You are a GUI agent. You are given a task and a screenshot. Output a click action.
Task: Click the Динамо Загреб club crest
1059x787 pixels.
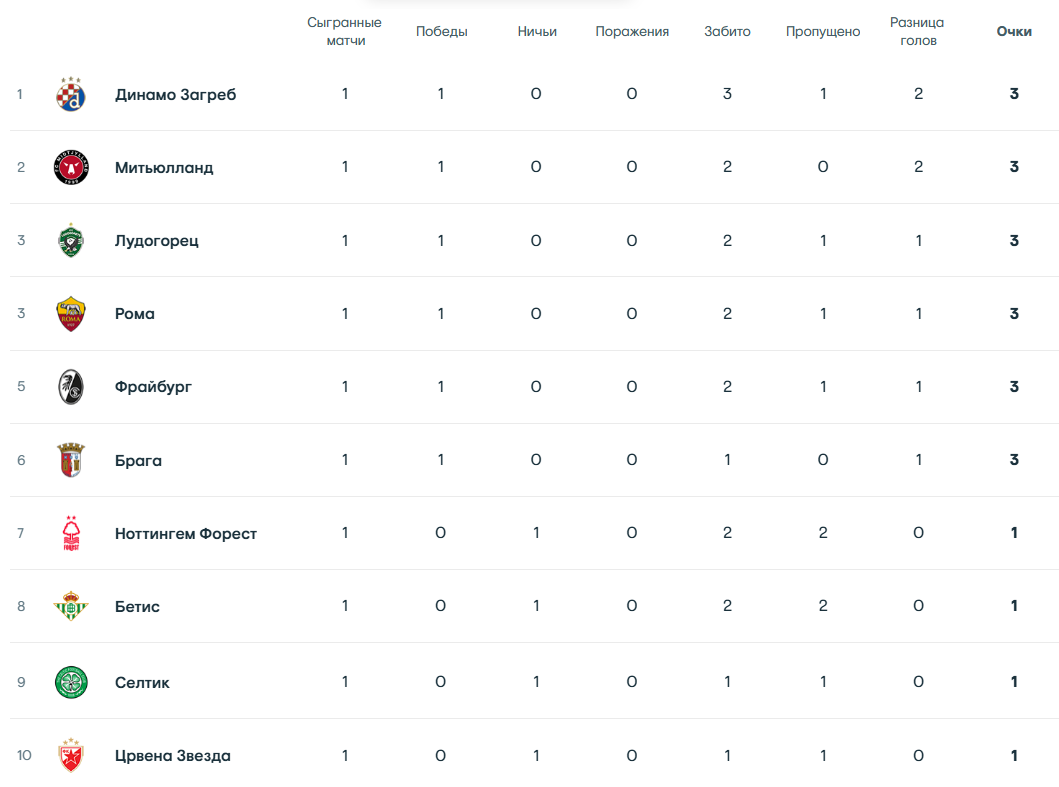click(71, 94)
